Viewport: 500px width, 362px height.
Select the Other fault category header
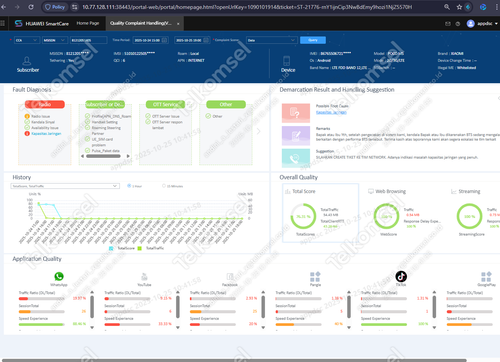226,105
